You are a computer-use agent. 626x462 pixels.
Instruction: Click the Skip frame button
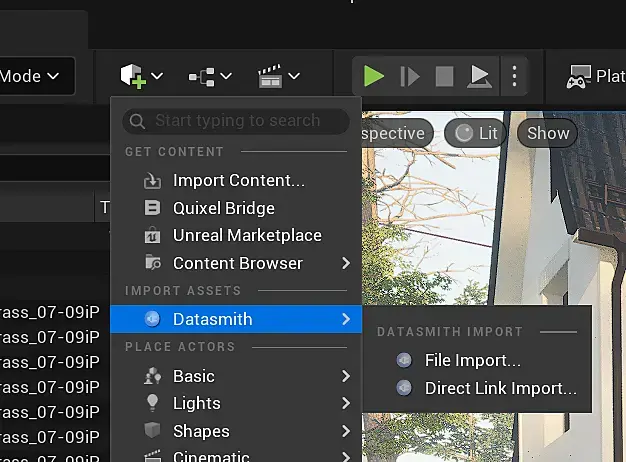point(410,76)
